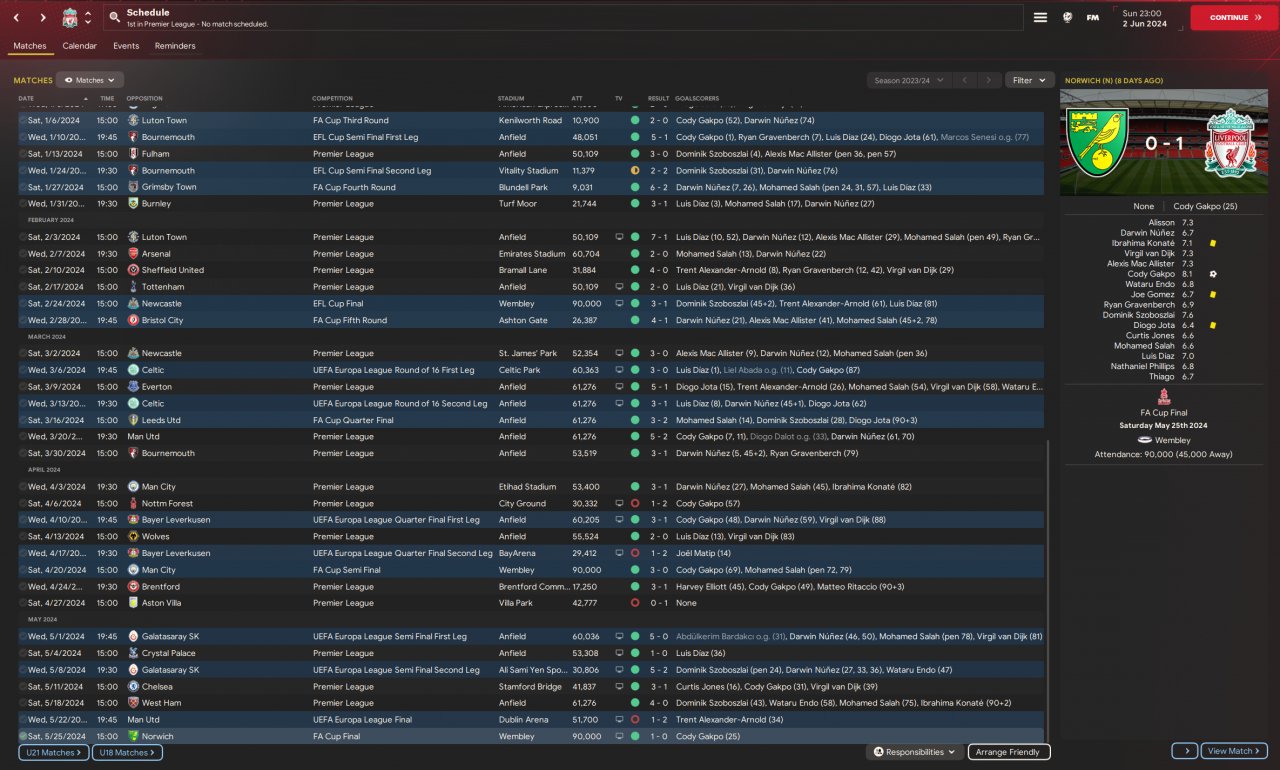This screenshot has width=1280, height=770.
Task: Select the radio button for the Chelsea row
Action: point(23,687)
